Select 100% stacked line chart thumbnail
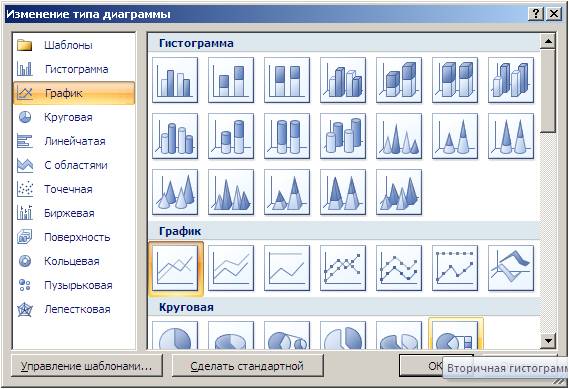Viewport: 569px width, 389px height. click(x=287, y=268)
